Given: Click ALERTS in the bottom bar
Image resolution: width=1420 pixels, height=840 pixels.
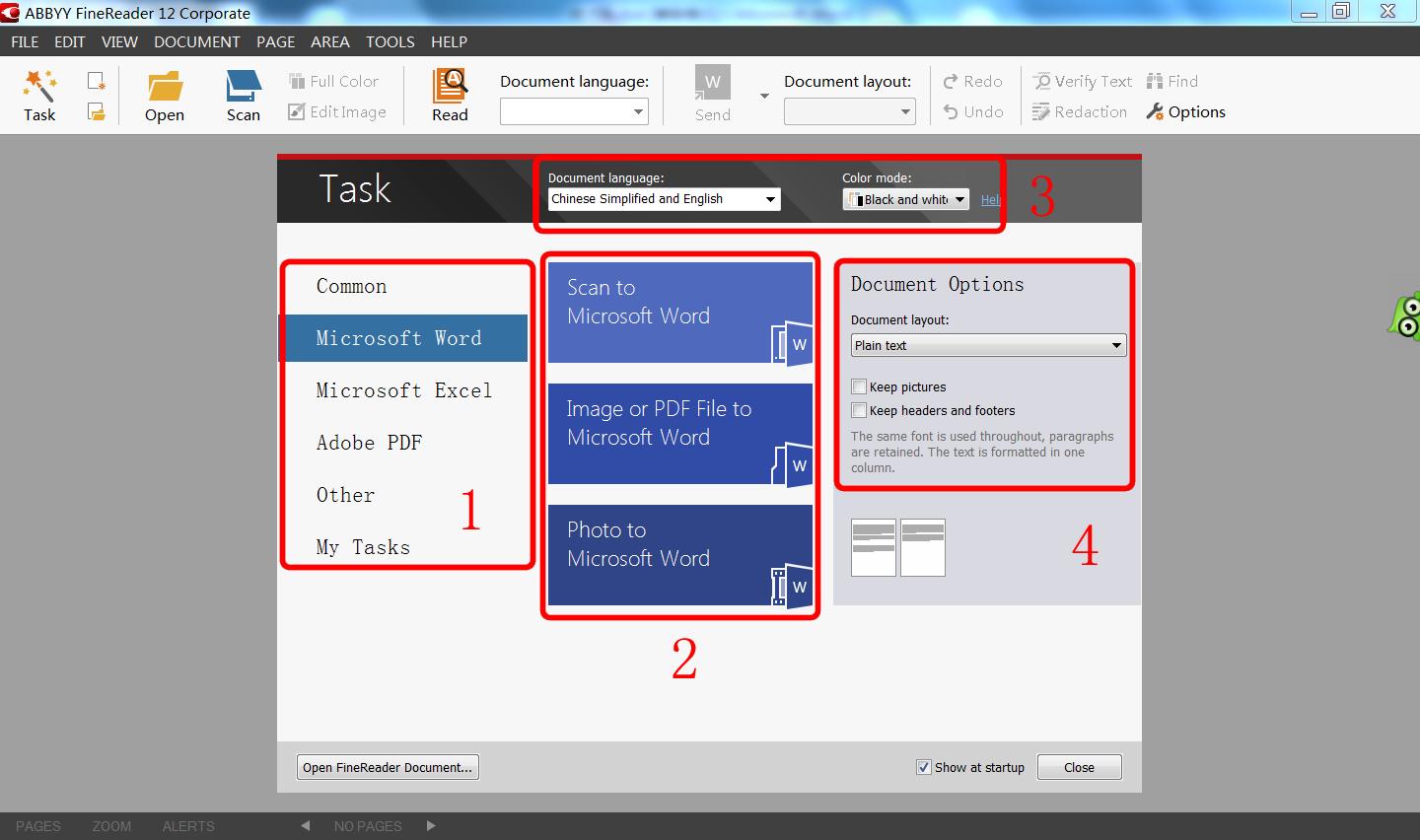Looking at the screenshot, I should [188, 826].
